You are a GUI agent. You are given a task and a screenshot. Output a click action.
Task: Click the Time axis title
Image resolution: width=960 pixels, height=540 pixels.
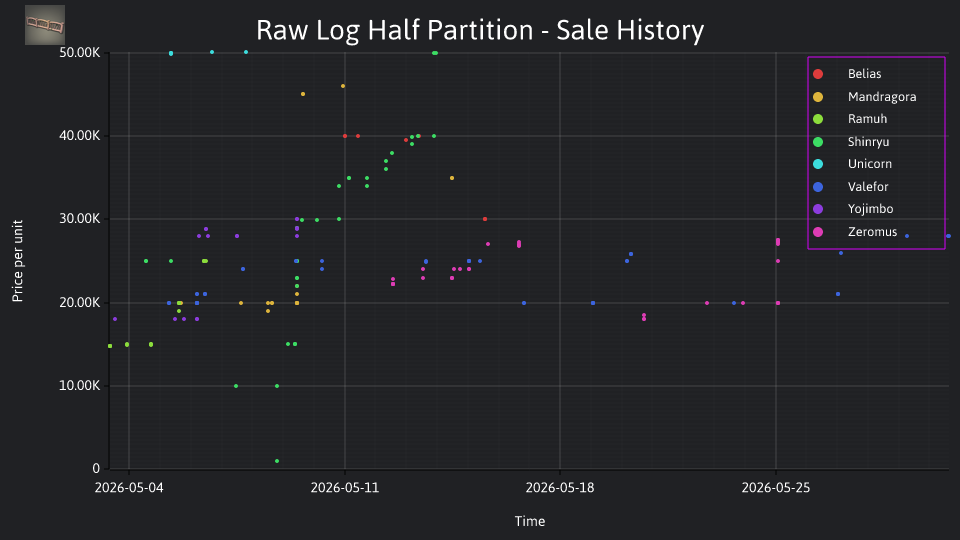(530, 521)
